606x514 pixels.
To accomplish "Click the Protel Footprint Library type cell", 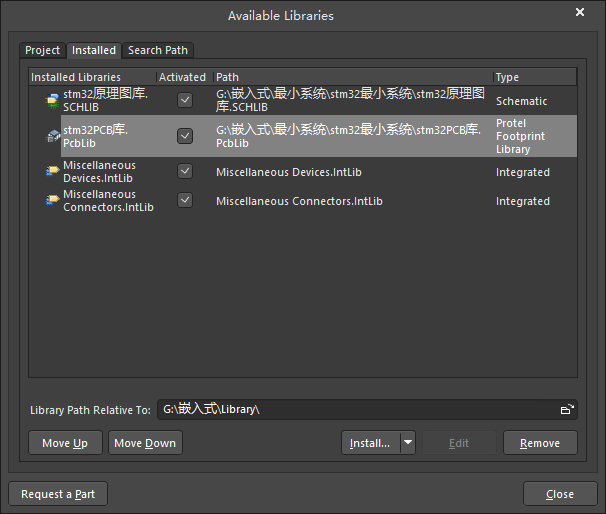I will 520,136.
